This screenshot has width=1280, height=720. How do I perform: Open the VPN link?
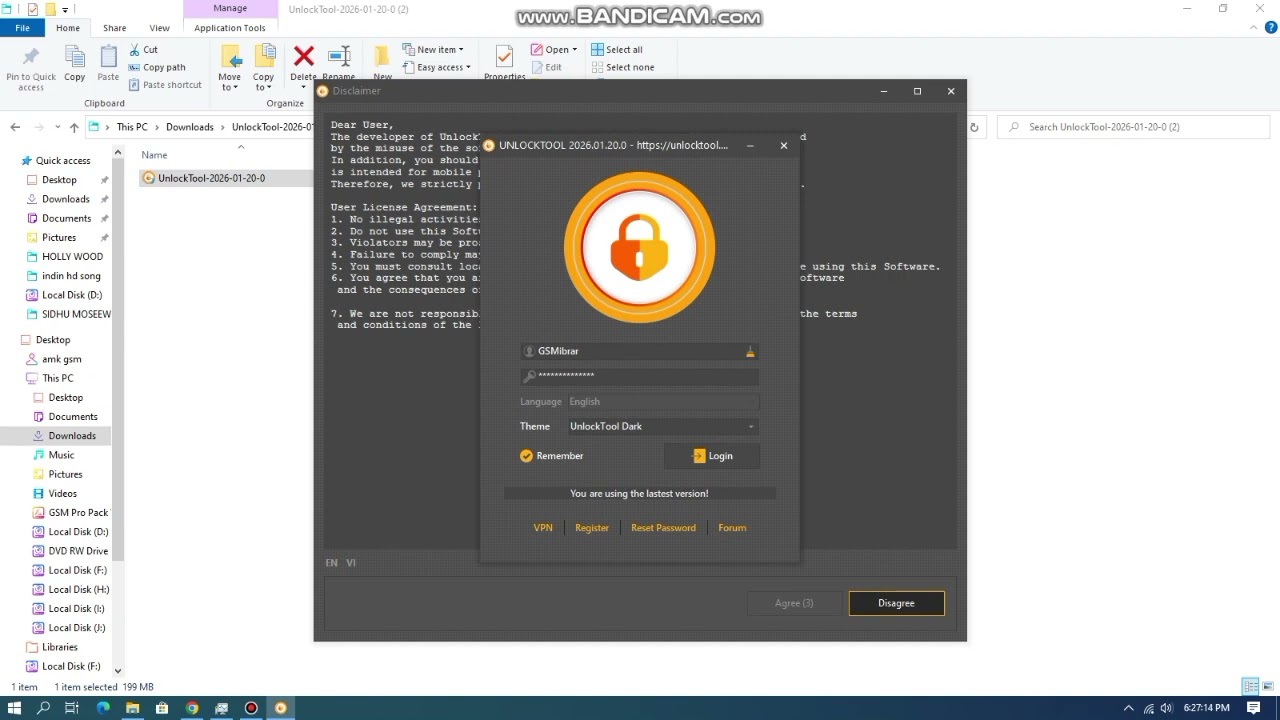543,528
